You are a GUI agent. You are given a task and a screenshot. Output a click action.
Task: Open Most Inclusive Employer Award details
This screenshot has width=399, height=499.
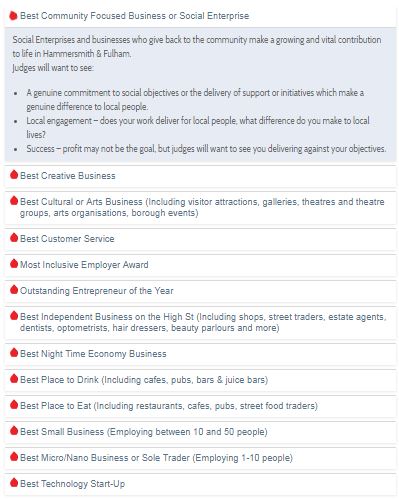click(x=200, y=265)
